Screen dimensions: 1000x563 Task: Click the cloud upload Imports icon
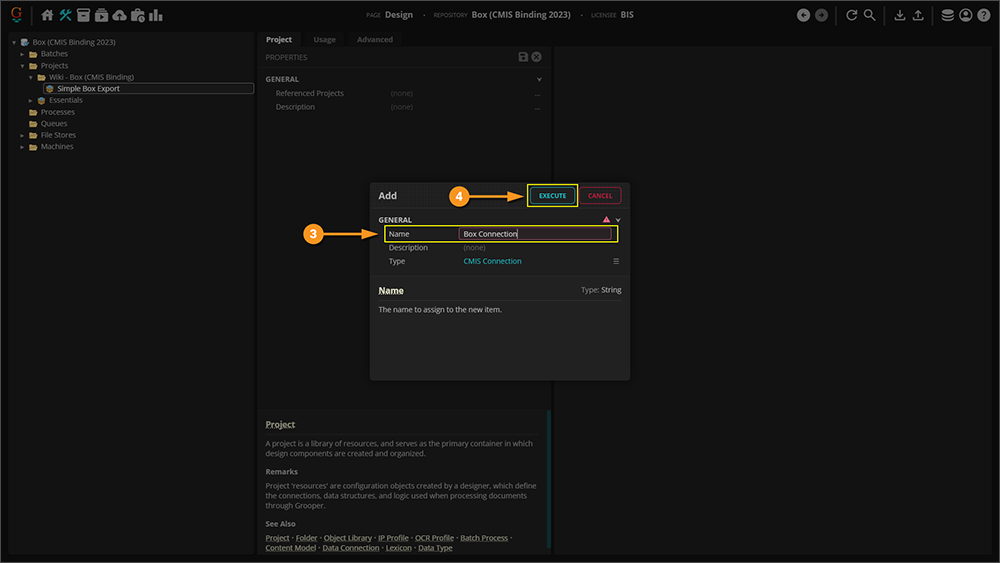[x=120, y=15]
